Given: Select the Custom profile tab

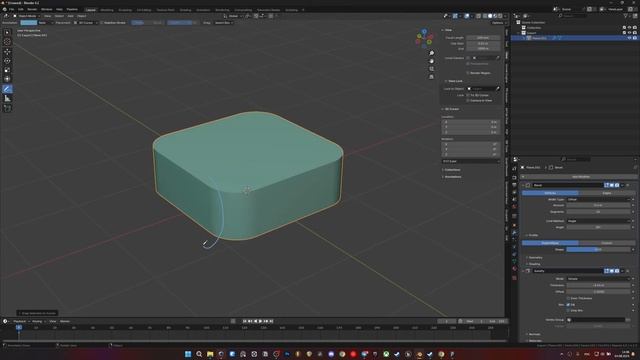Looking at the screenshot, I should (607, 243).
